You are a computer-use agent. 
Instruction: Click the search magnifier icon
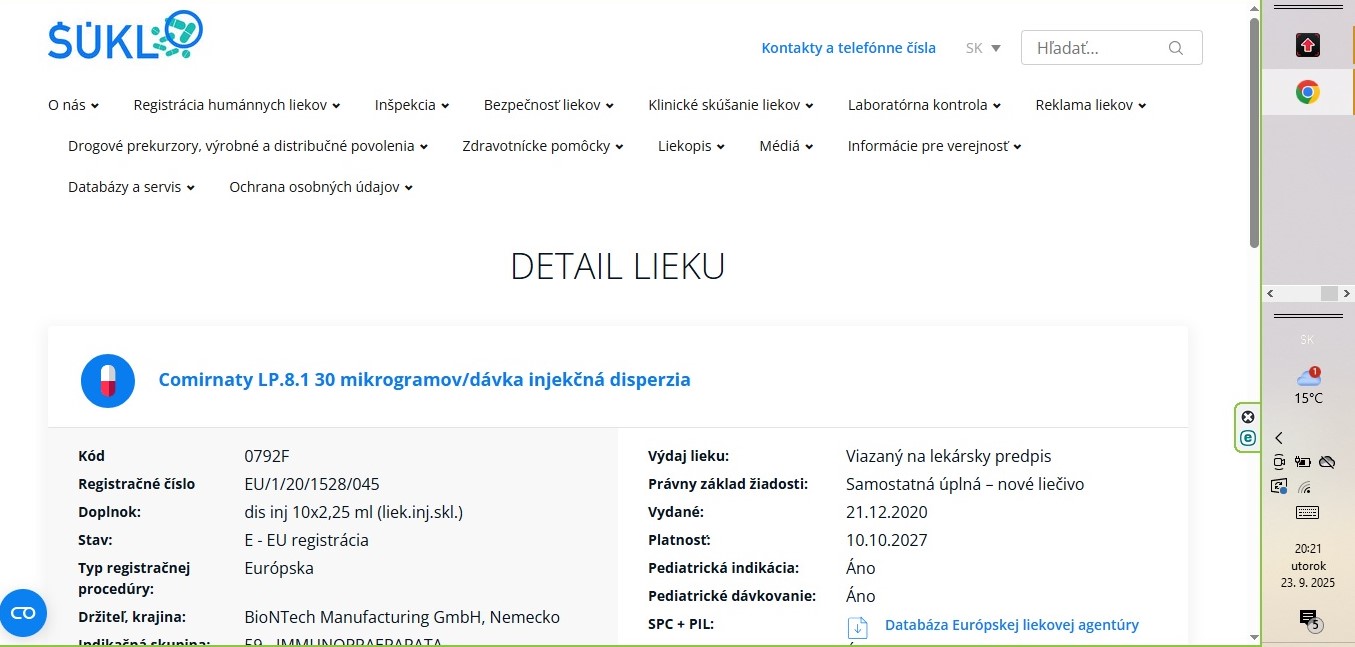click(1175, 48)
